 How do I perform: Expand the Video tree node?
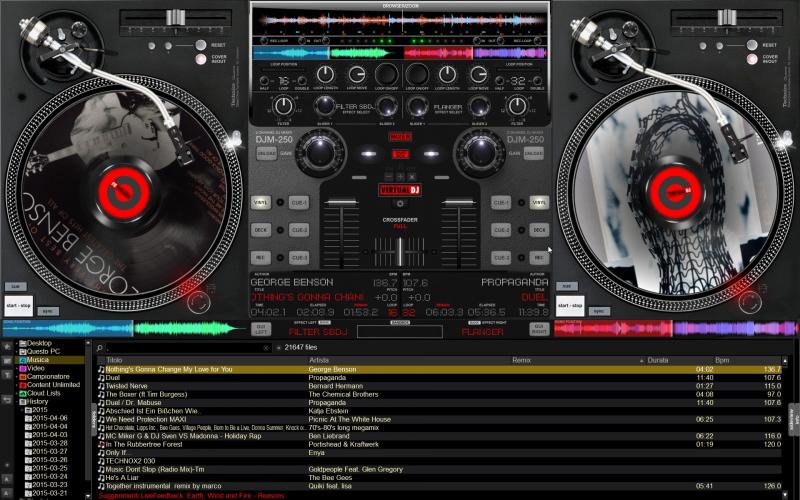[16, 368]
